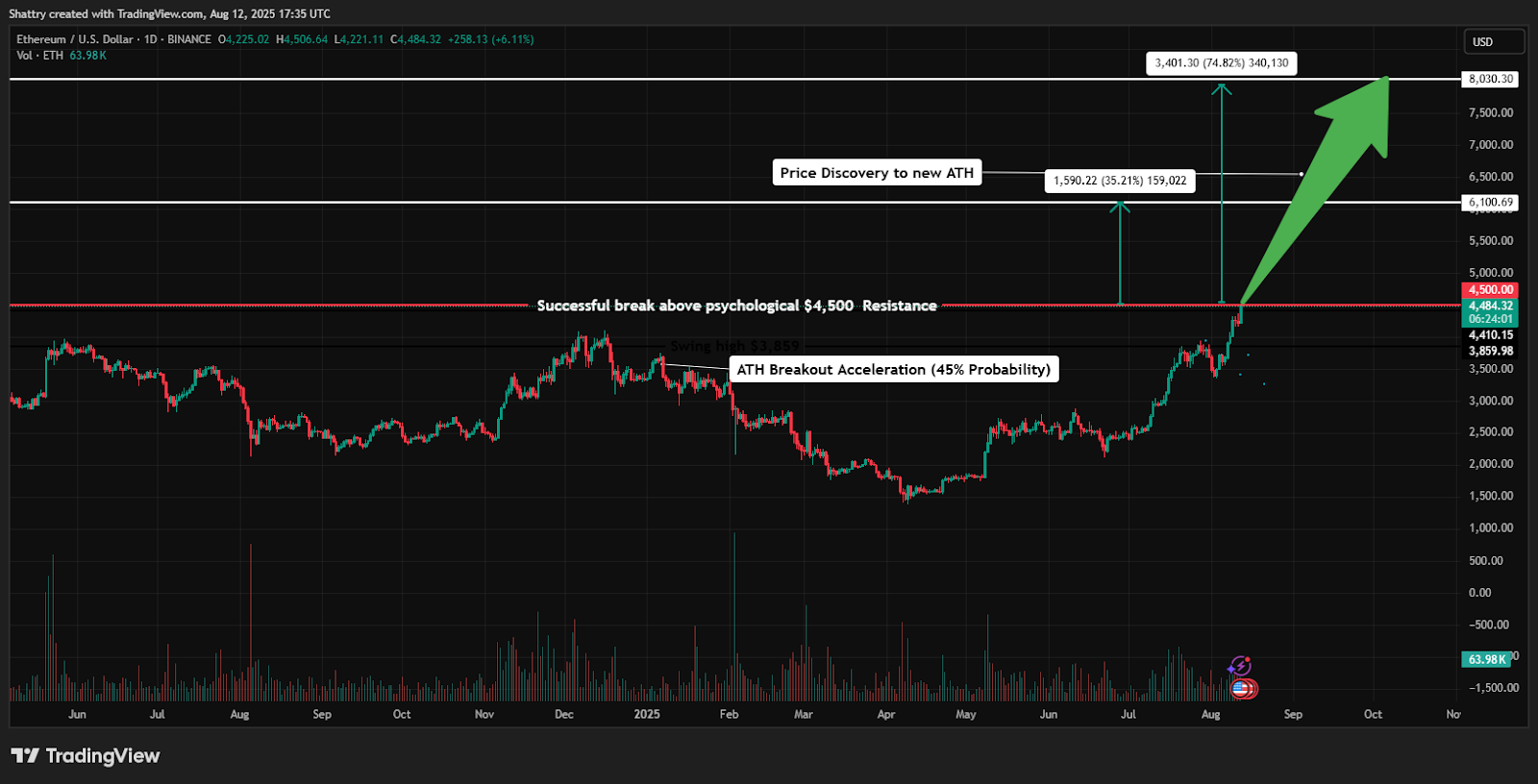Select the Price Discovery to new ATH callout
Screen dimensions: 1538x784
pyautogui.click(x=877, y=173)
